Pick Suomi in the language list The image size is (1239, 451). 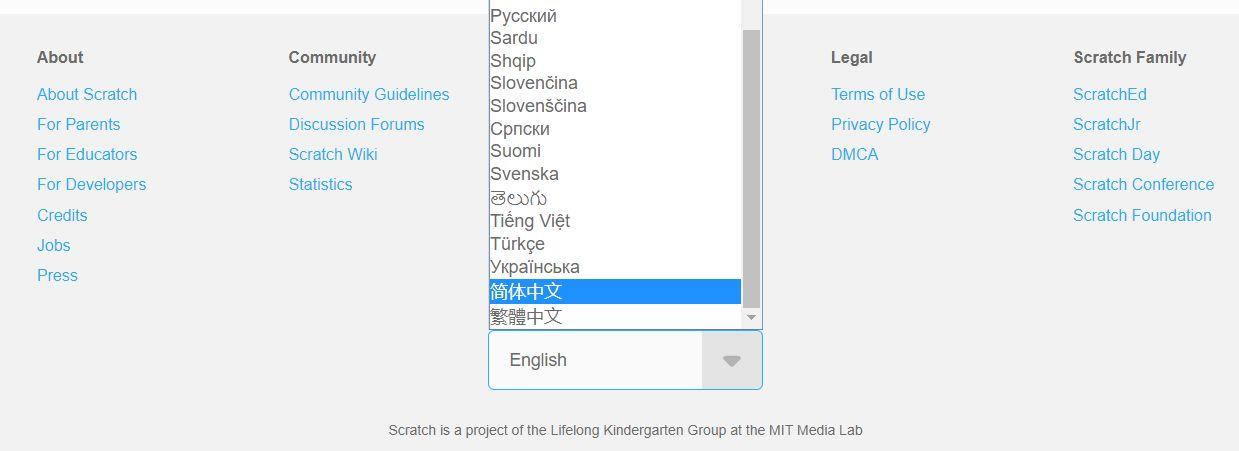515,151
